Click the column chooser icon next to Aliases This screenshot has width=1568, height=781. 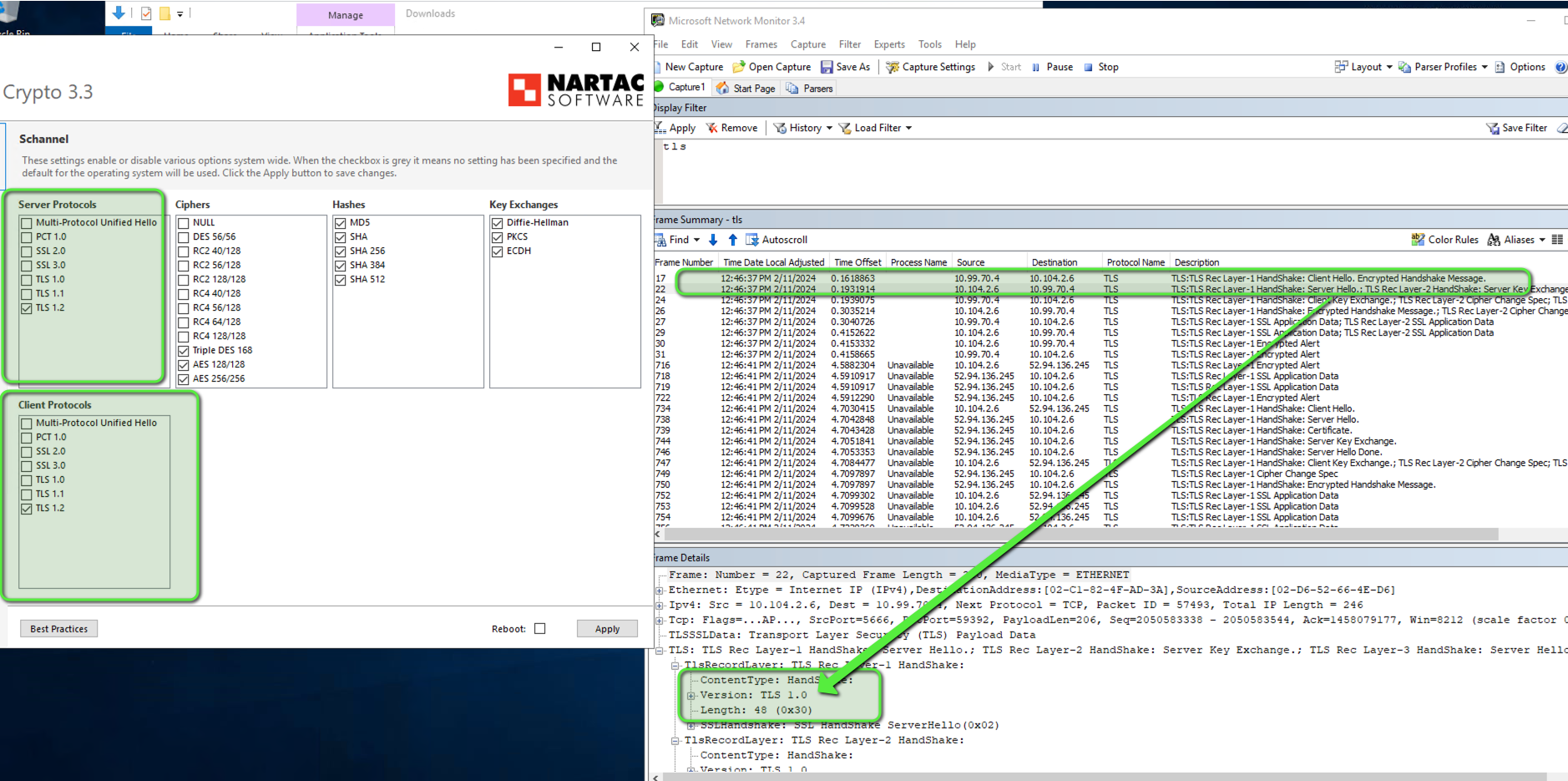coord(1557,240)
